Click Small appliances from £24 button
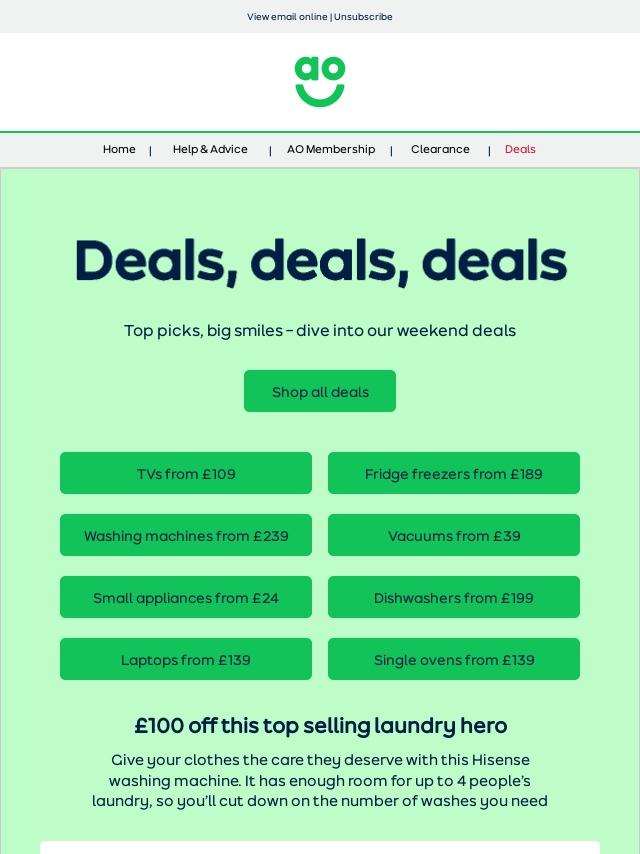Screen dimensions: 640x854 [186, 597]
